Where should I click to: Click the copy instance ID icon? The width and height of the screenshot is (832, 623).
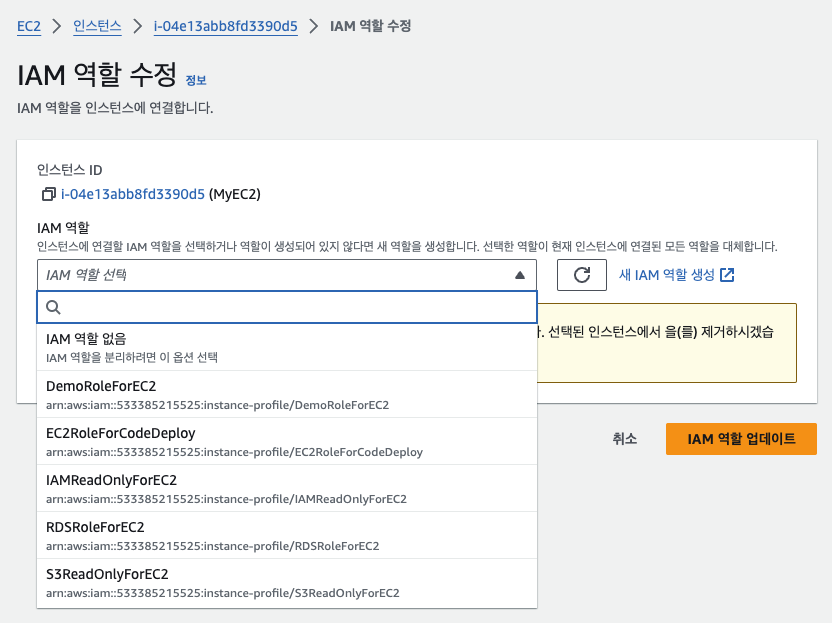(x=48, y=194)
